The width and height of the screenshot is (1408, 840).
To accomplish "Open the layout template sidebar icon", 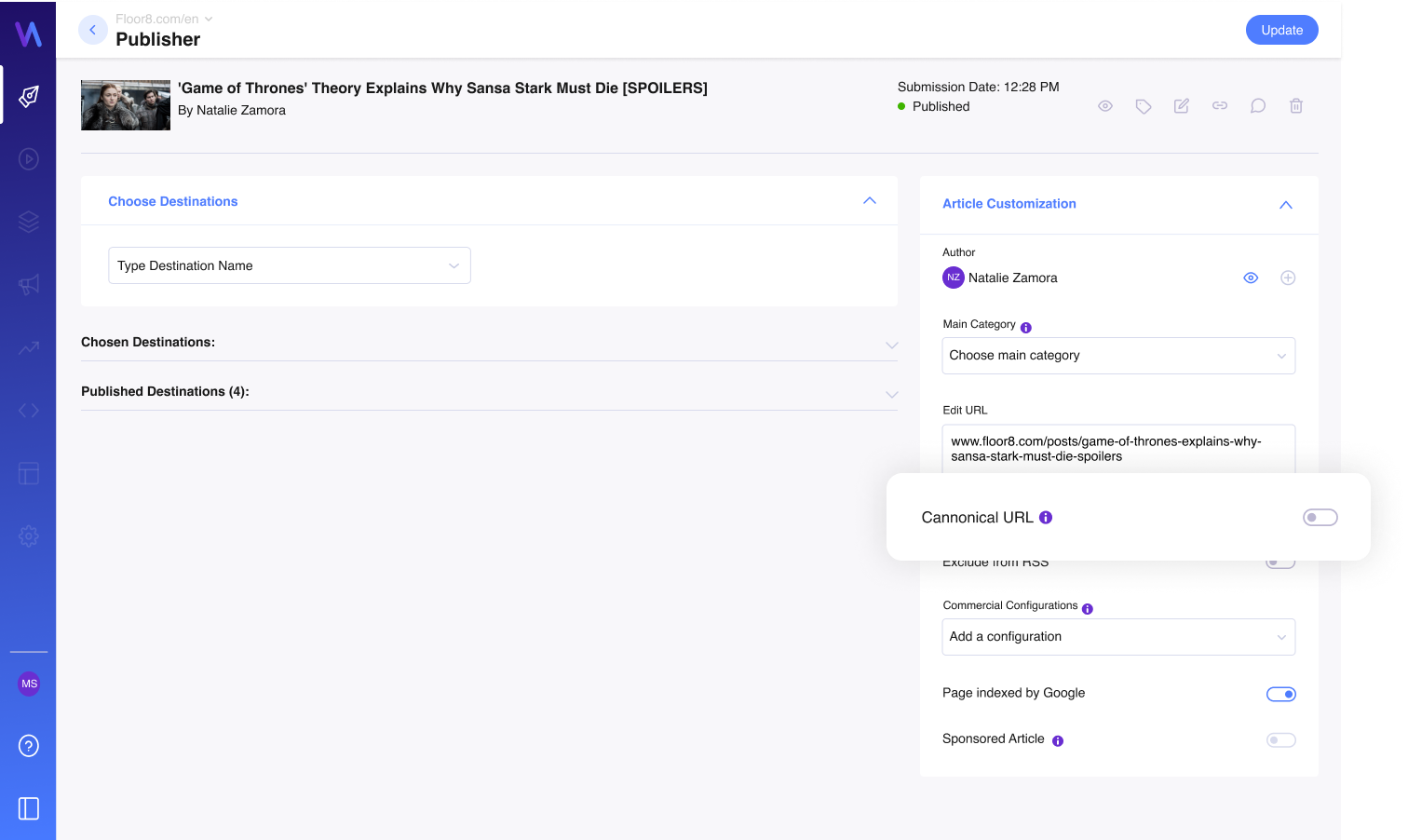I will (29, 474).
